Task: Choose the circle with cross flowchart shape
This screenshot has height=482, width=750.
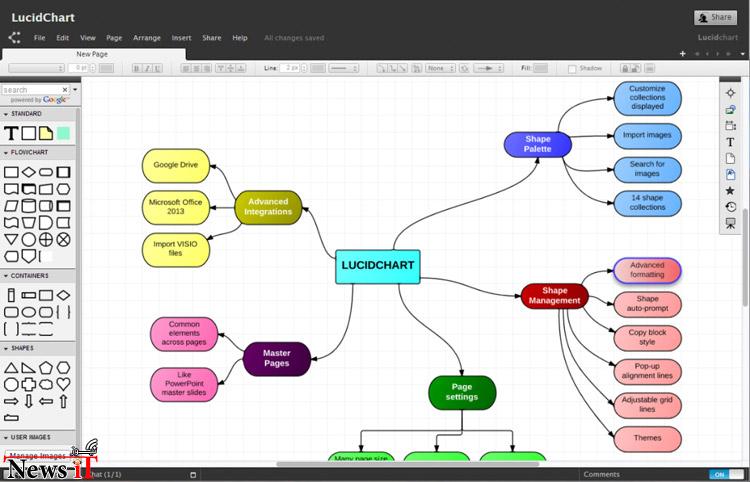Action: (46, 239)
